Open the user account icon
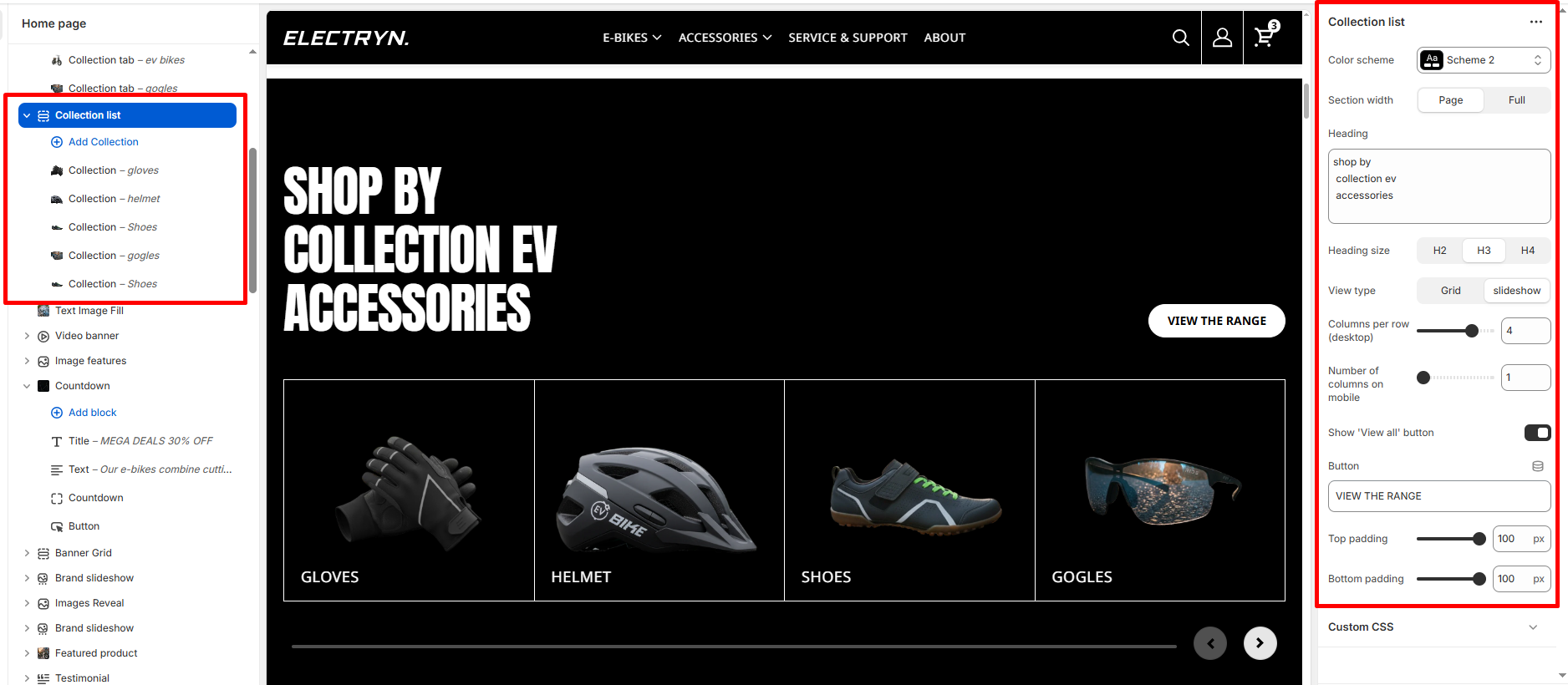Screen dimensions: 1568x685 1222,38
